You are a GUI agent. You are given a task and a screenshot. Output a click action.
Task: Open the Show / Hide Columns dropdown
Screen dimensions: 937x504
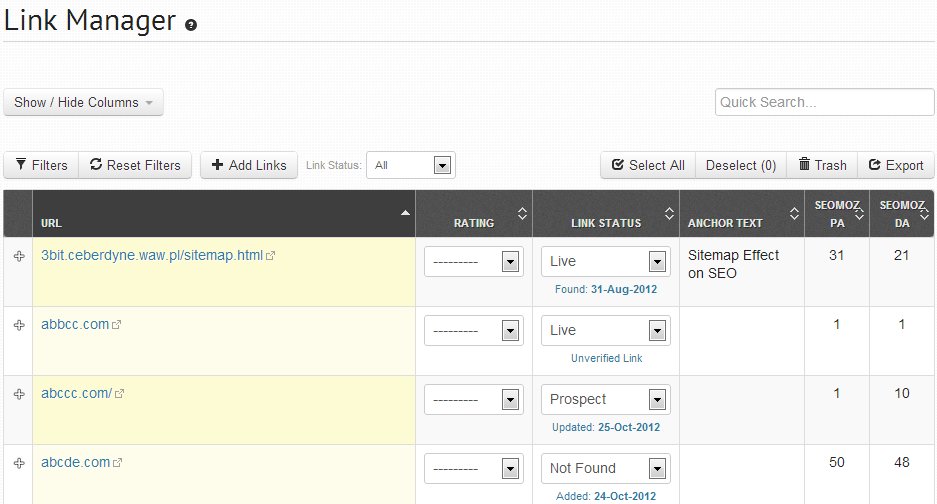click(x=83, y=103)
